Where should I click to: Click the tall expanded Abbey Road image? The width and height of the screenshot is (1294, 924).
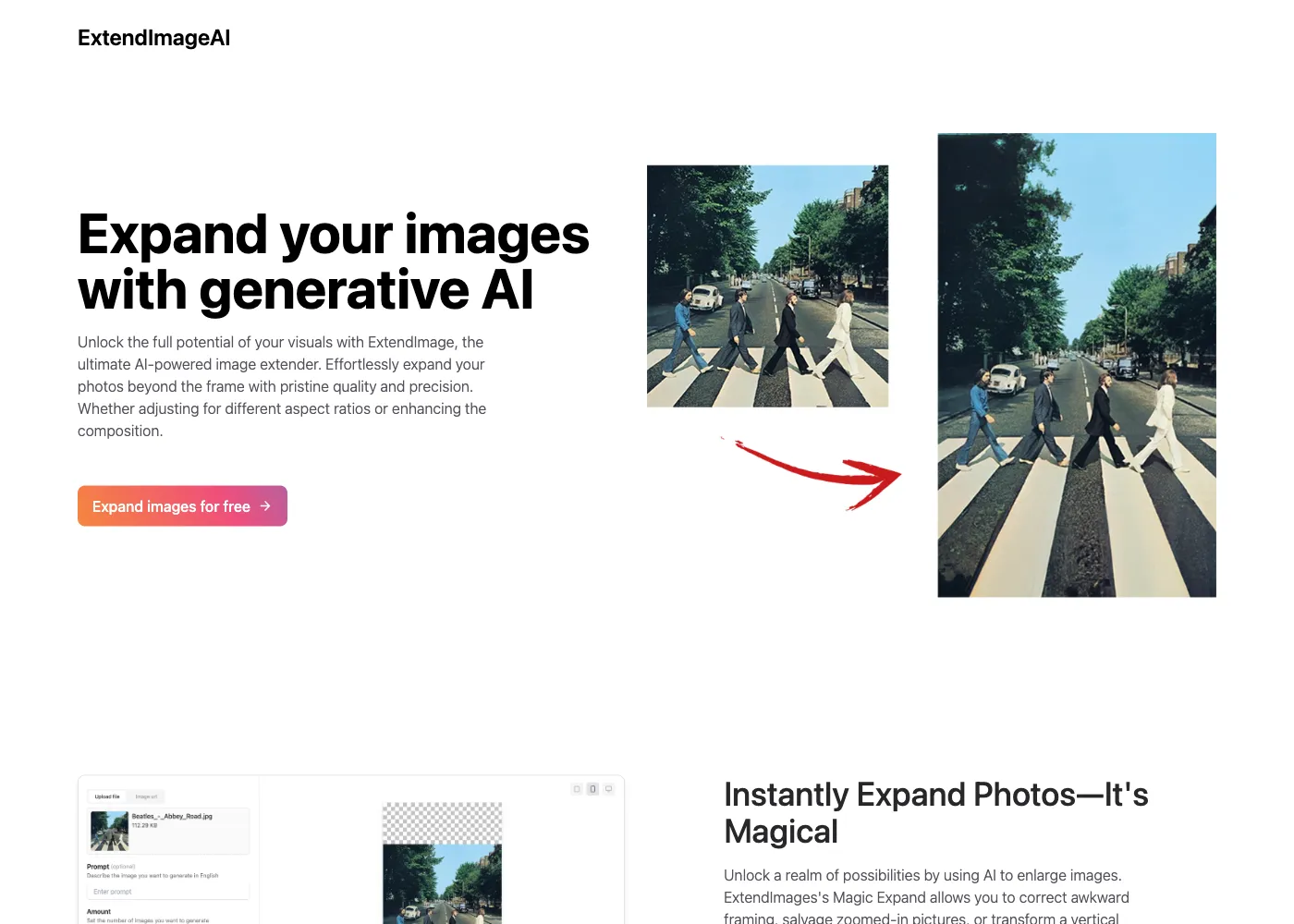(x=1077, y=365)
